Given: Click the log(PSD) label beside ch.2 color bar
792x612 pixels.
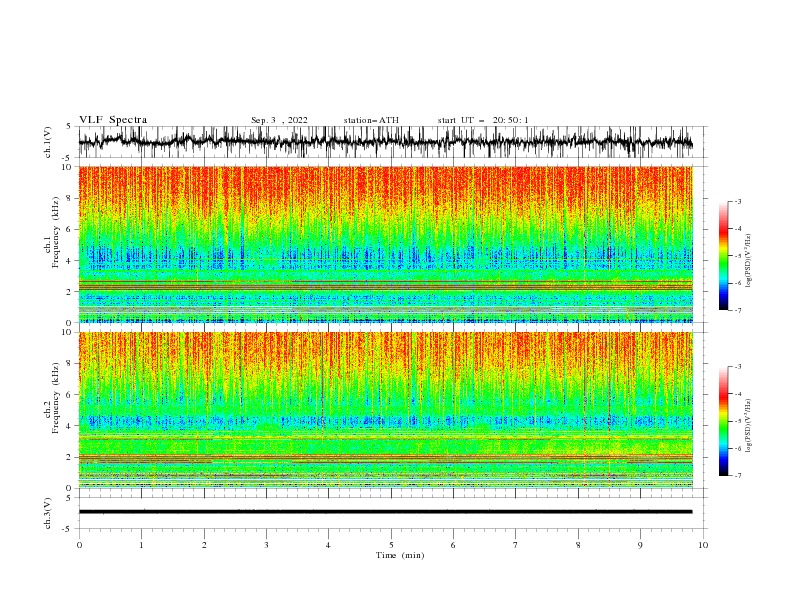Looking at the screenshot, I should coord(748,425).
